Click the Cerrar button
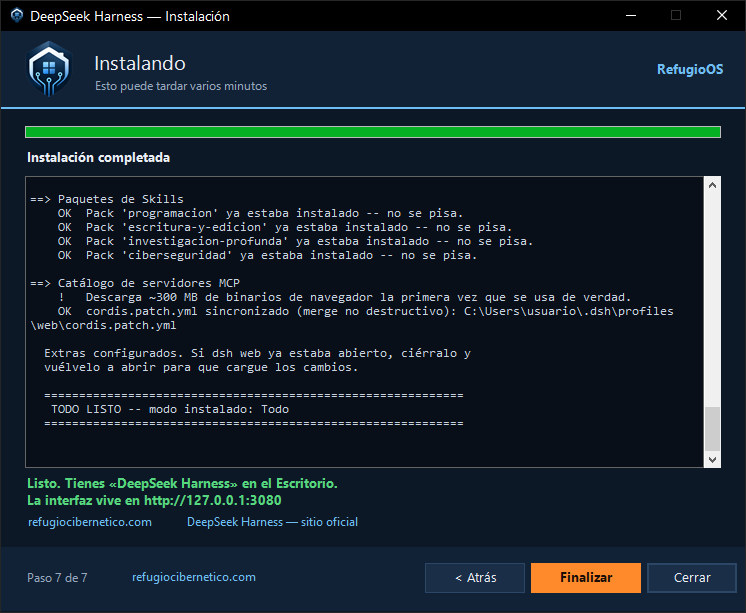746x613 pixels. [692, 578]
